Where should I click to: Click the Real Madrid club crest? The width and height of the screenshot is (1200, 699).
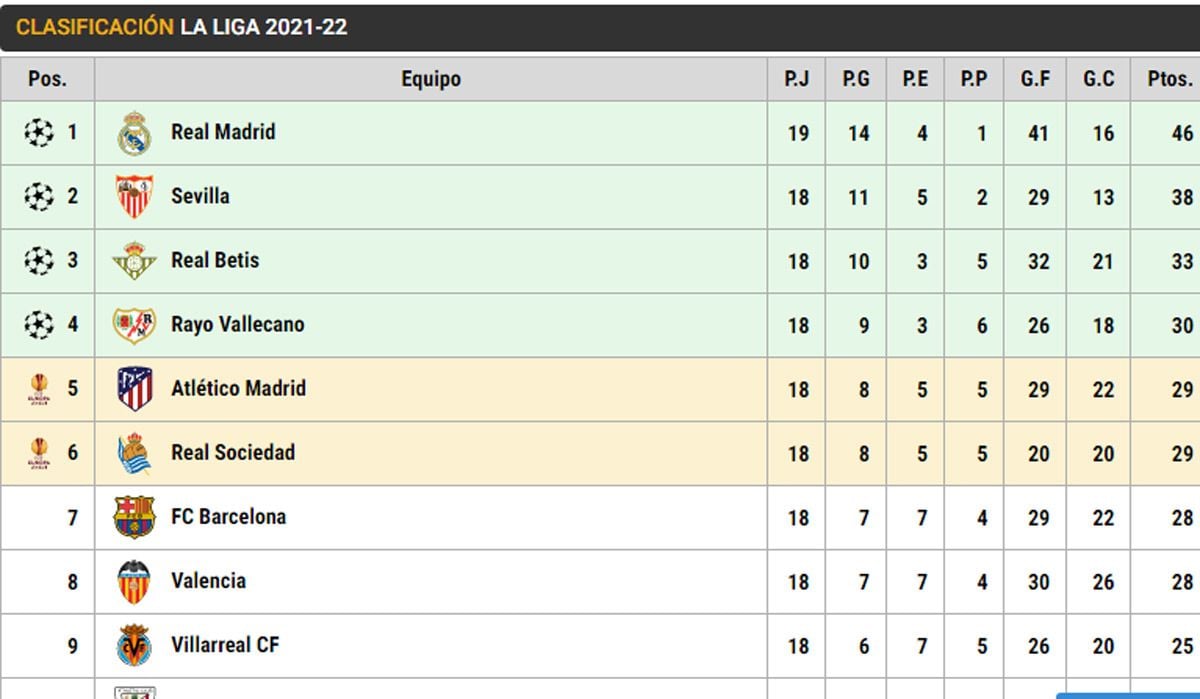(134, 133)
